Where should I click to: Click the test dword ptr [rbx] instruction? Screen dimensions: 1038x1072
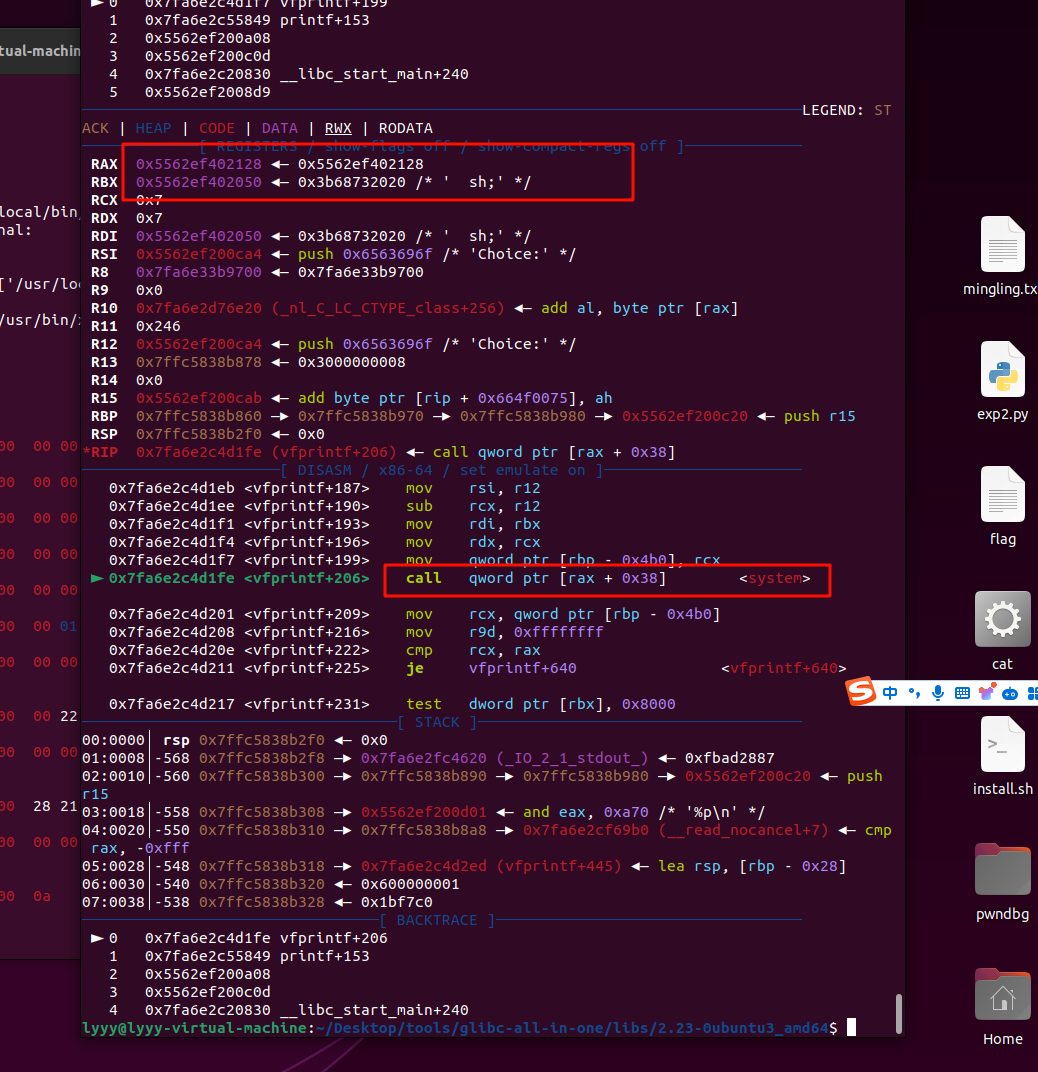point(540,704)
